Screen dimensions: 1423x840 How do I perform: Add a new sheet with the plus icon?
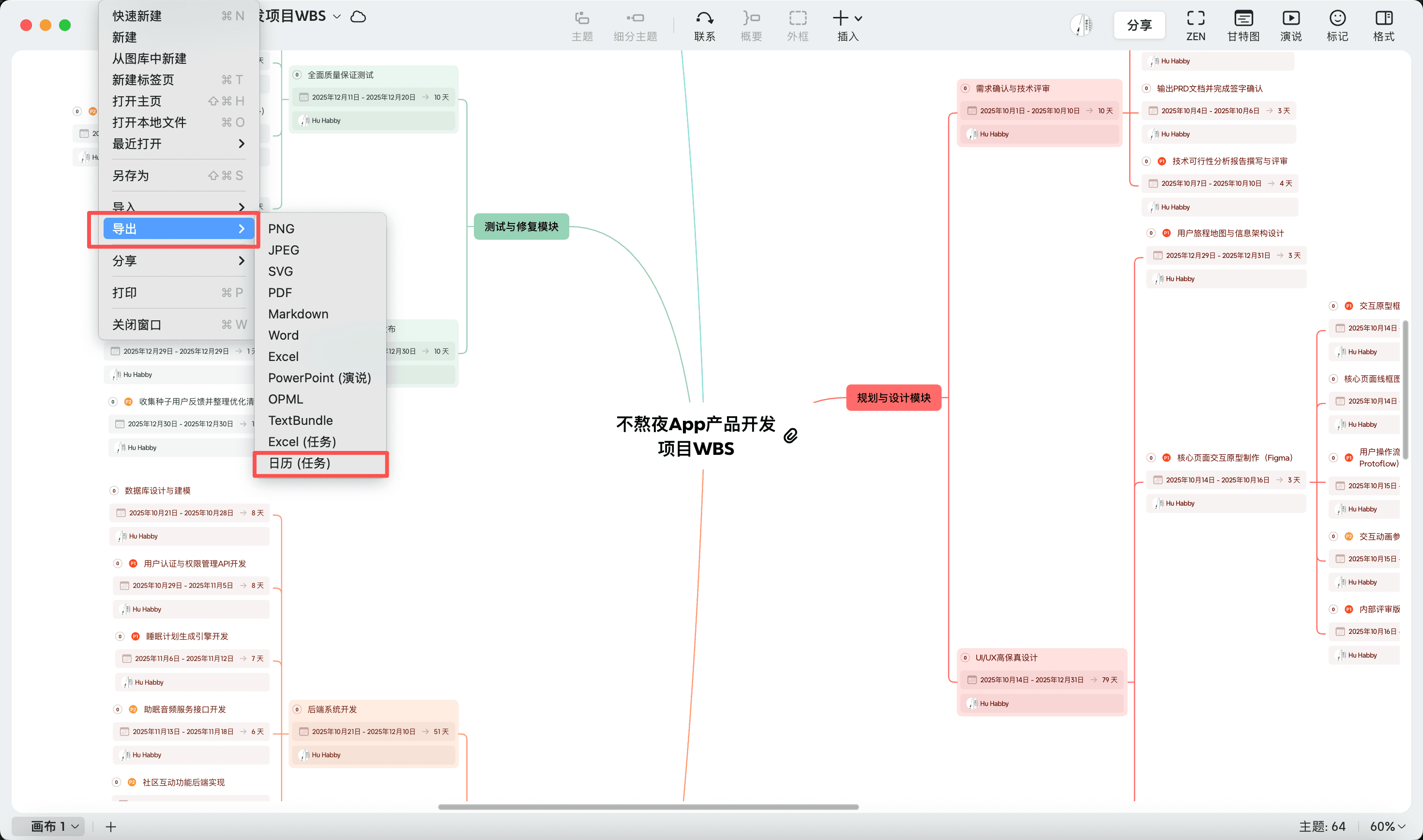click(x=111, y=826)
